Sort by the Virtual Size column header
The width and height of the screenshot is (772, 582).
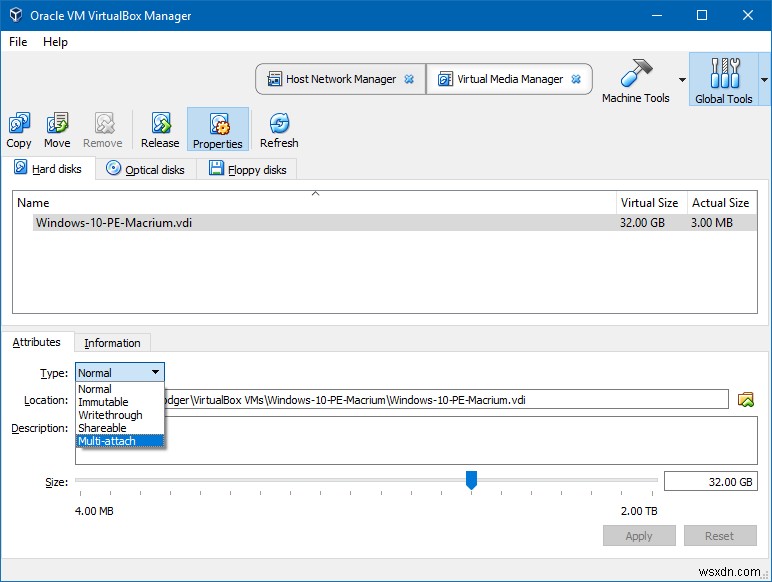tap(651, 202)
